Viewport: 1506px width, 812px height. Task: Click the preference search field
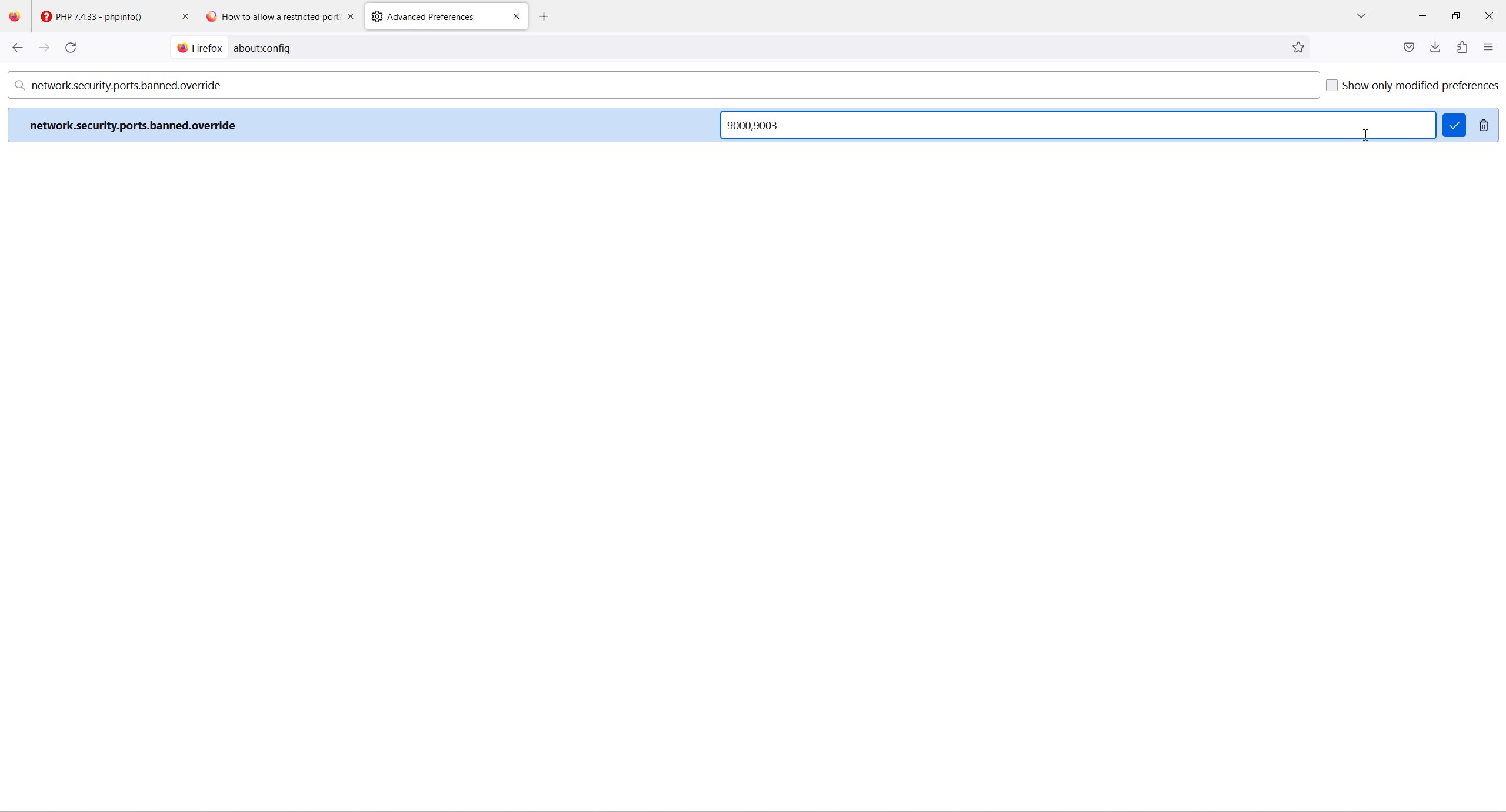coord(665,86)
